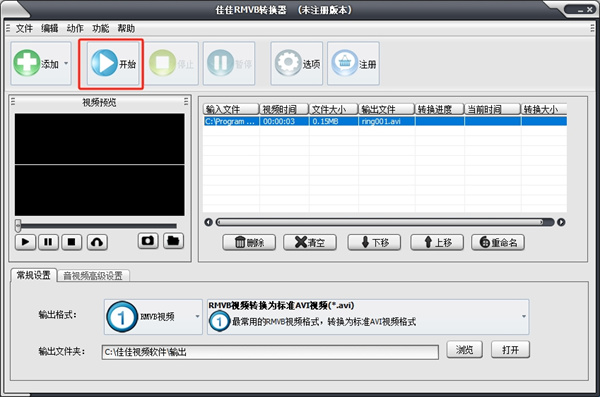
Task: Click the 00:00:03 duration cell
Action: tap(284, 121)
